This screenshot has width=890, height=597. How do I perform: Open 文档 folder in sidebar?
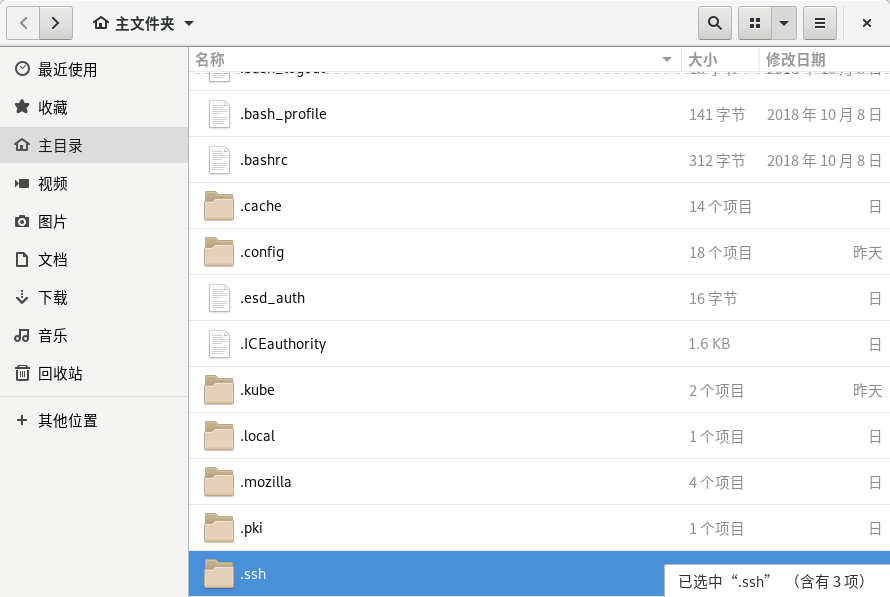pyautogui.click(x=94, y=259)
